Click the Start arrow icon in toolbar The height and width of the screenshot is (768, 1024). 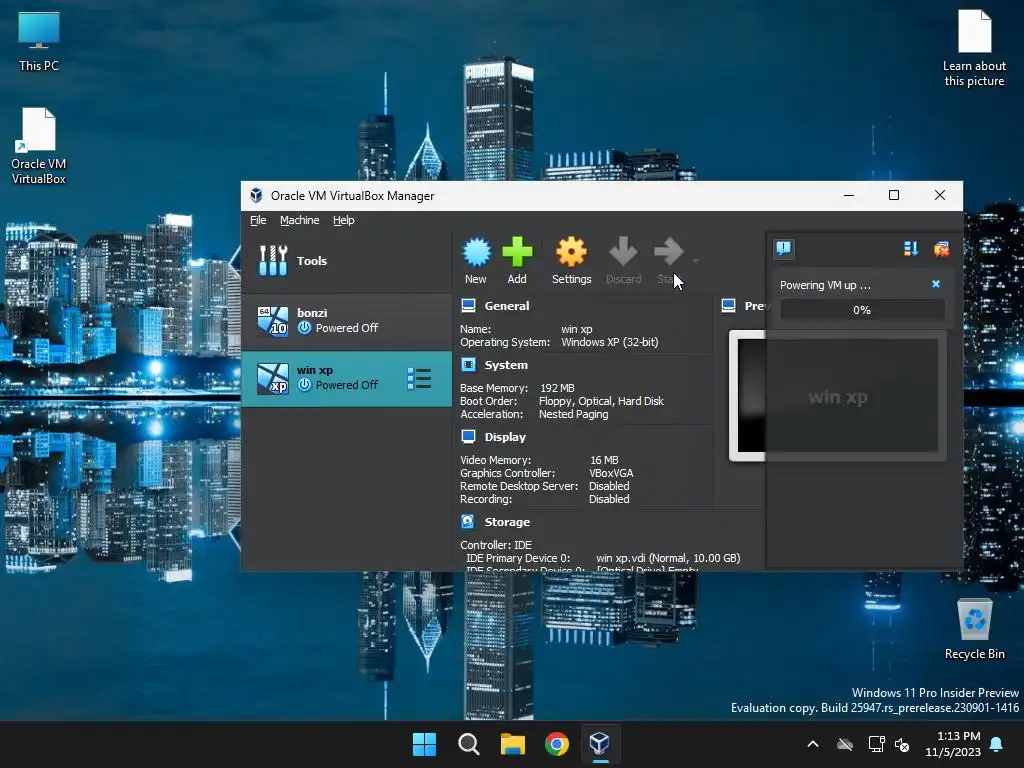668,252
